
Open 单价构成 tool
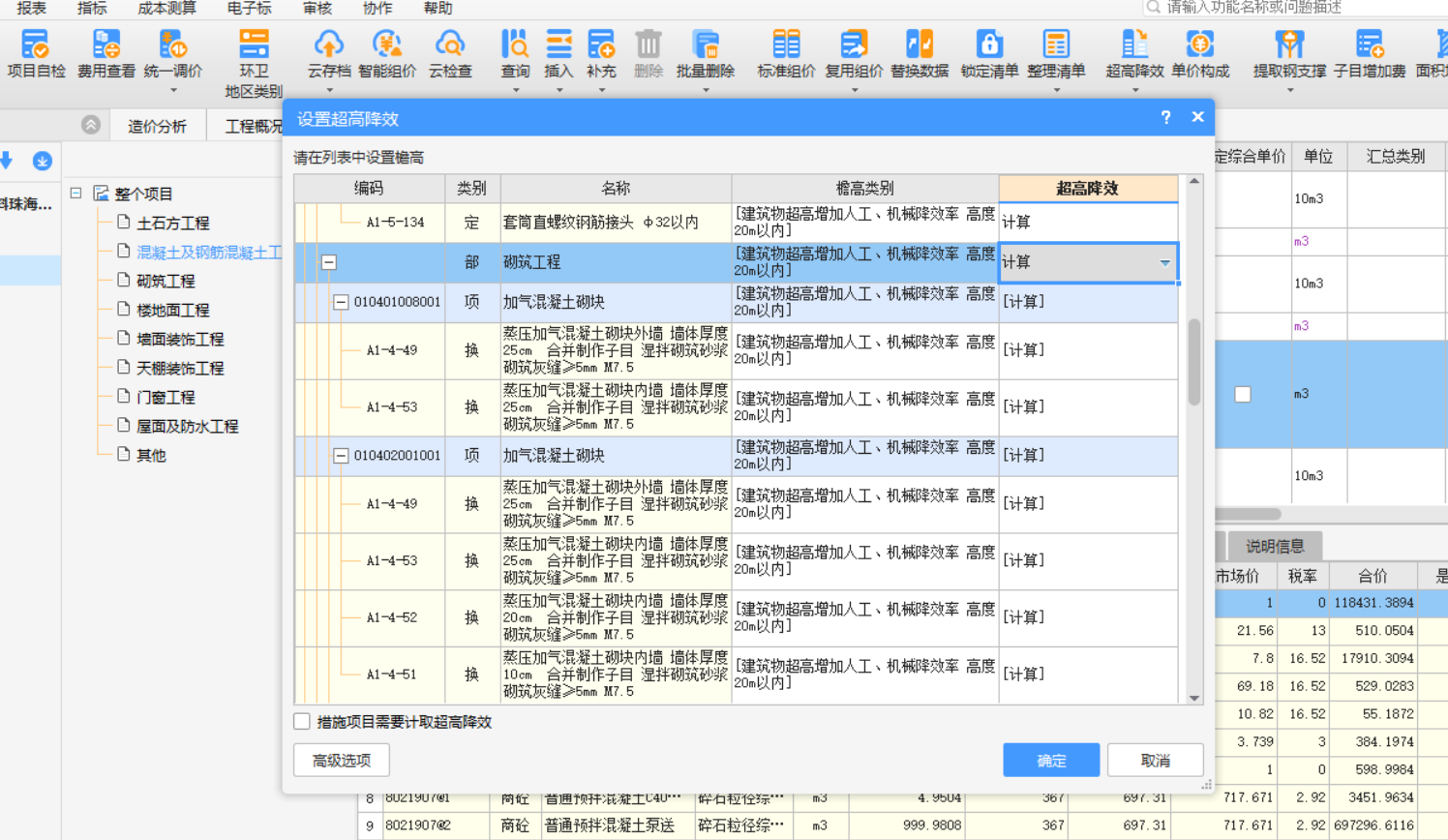[x=1200, y=53]
